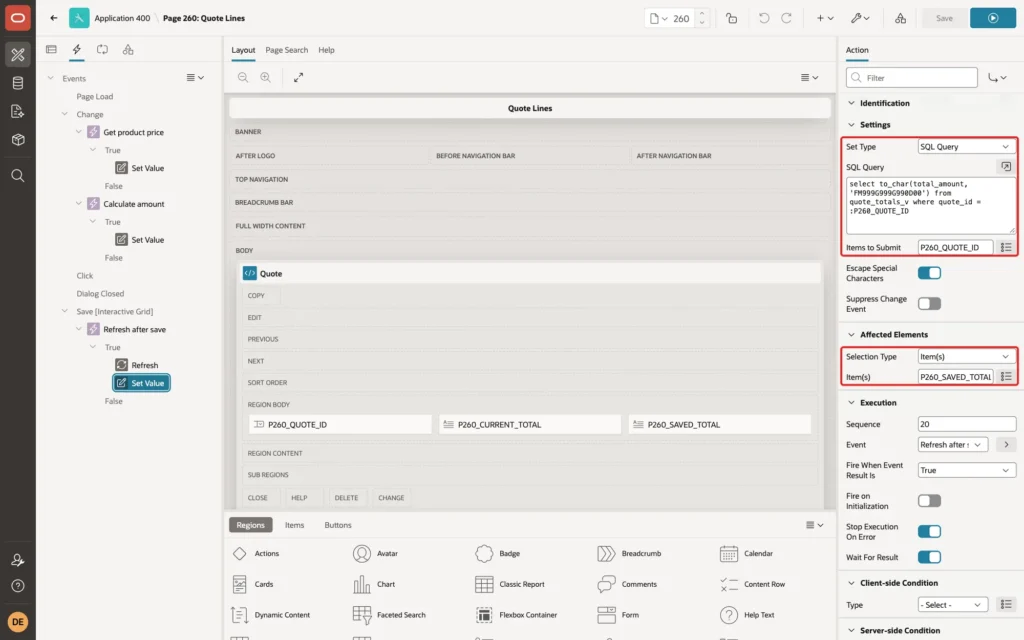1024x640 pixels.
Task: Undo the last change
Action: [763, 18]
